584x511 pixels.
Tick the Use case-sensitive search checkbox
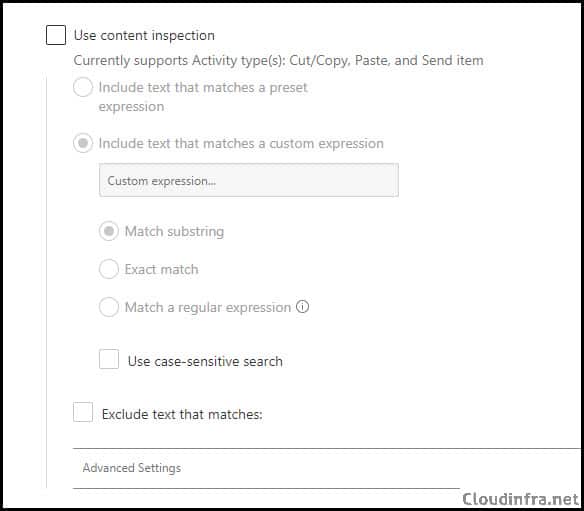point(109,359)
